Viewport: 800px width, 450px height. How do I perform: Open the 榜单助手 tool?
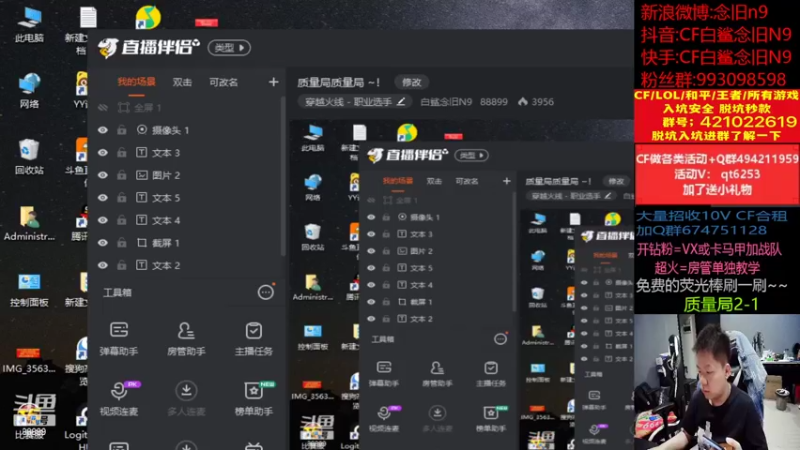pos(254,398)
